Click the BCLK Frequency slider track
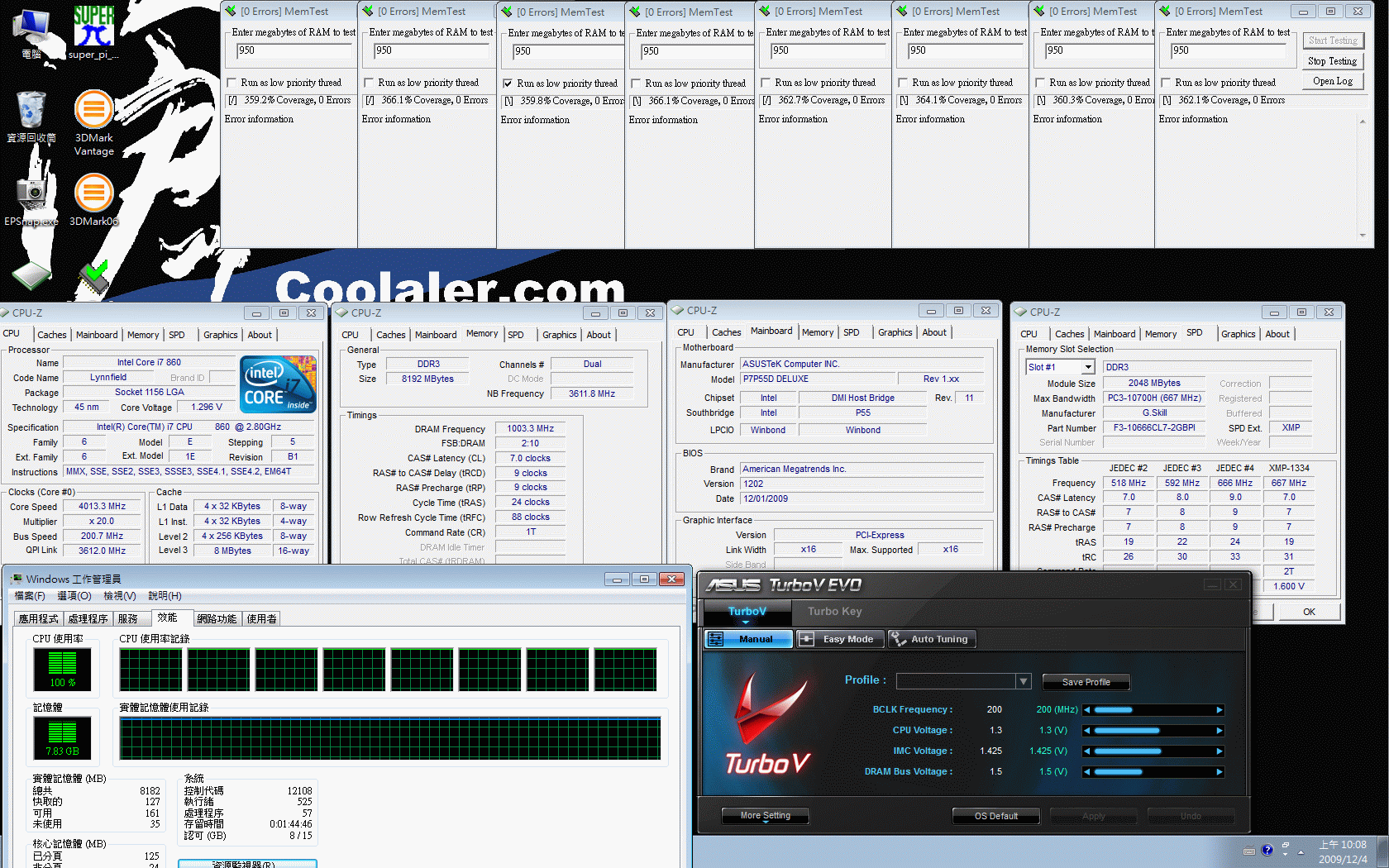 pyautogui.click(x=1153, y=710)
